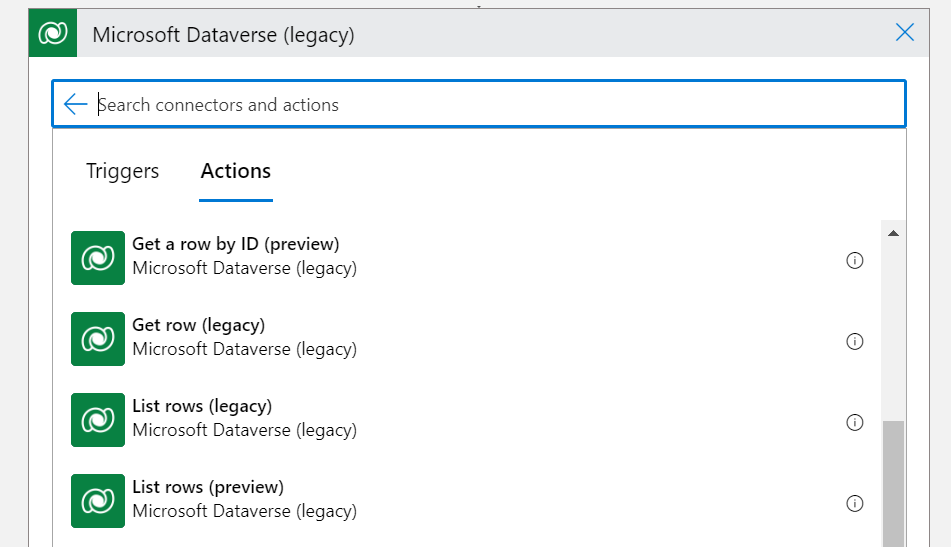Click the Microsoft Dataverse (legacy) header title
Screen dimensions: 951x547
pyautogui.click(x=223, y=35)
